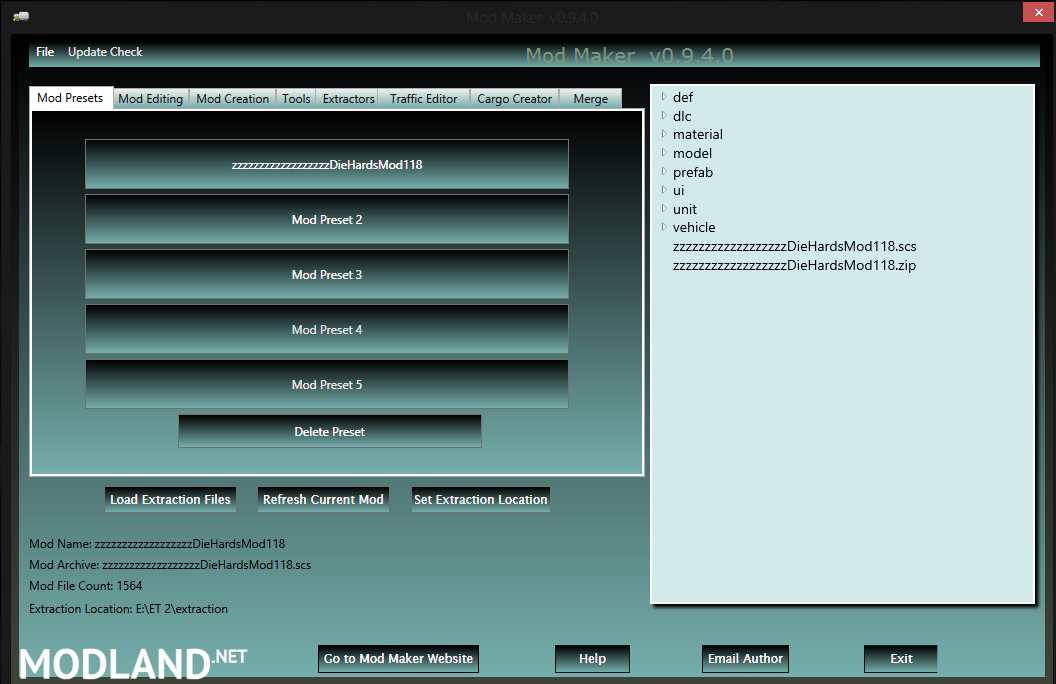
Task: Open the Cargo Creator tab
Action: tap(515, 99)
